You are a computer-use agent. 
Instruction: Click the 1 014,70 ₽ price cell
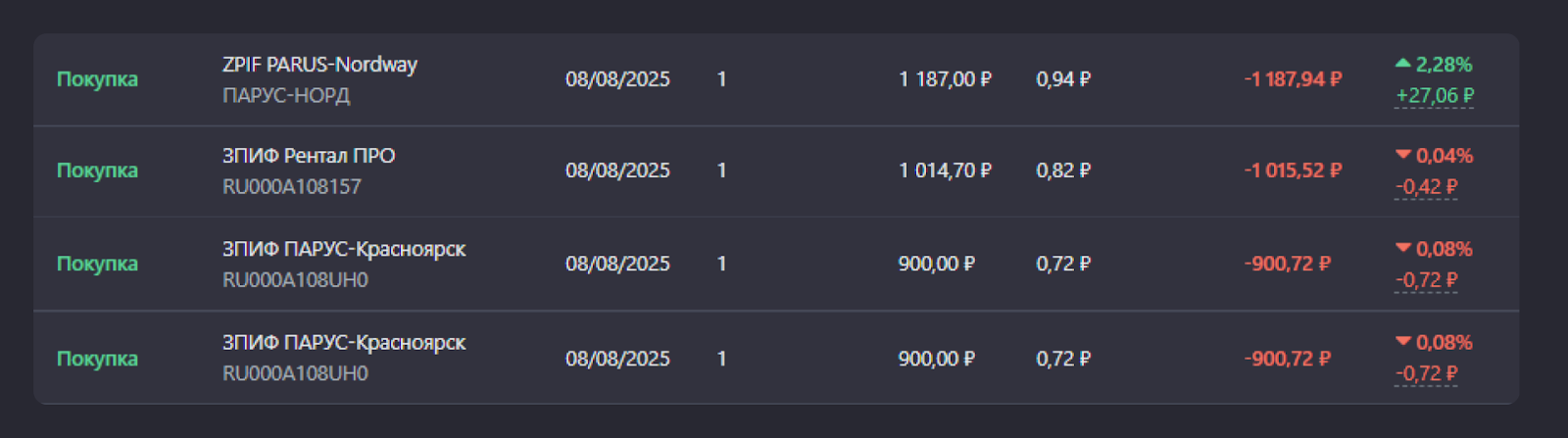coord(945,170)
